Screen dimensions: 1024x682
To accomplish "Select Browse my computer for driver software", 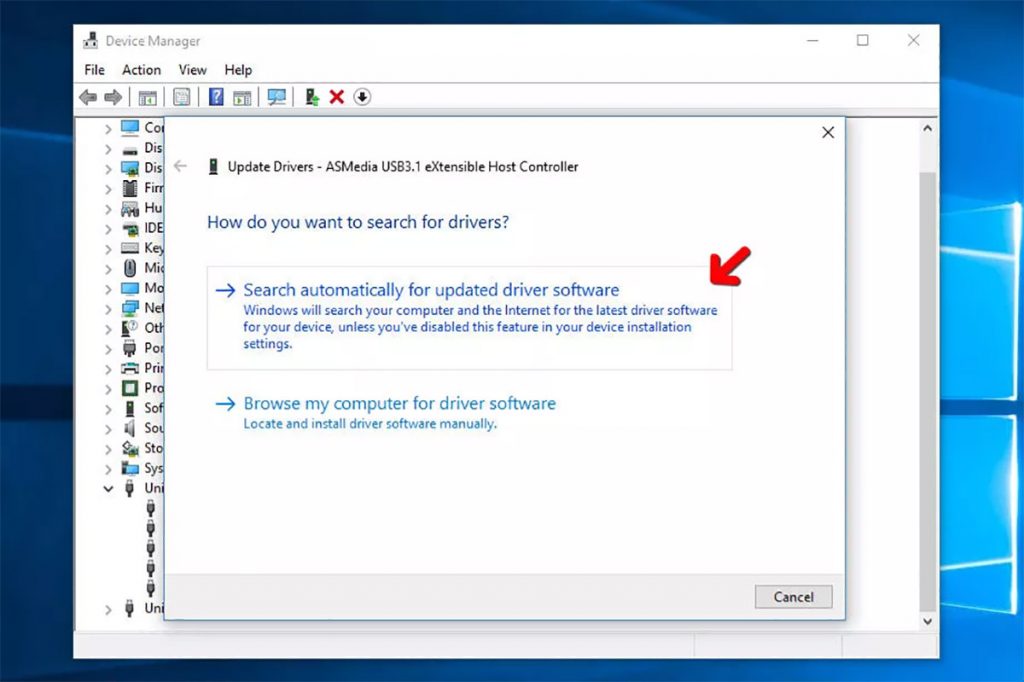I will (x=399, y=404).
